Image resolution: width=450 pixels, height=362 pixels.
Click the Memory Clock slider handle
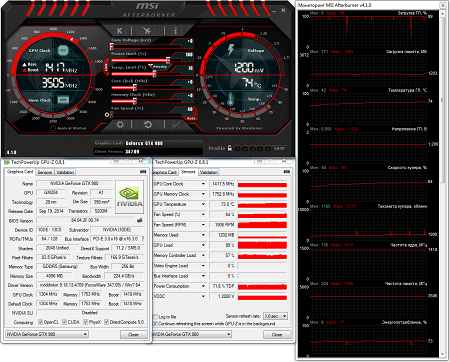135,101
